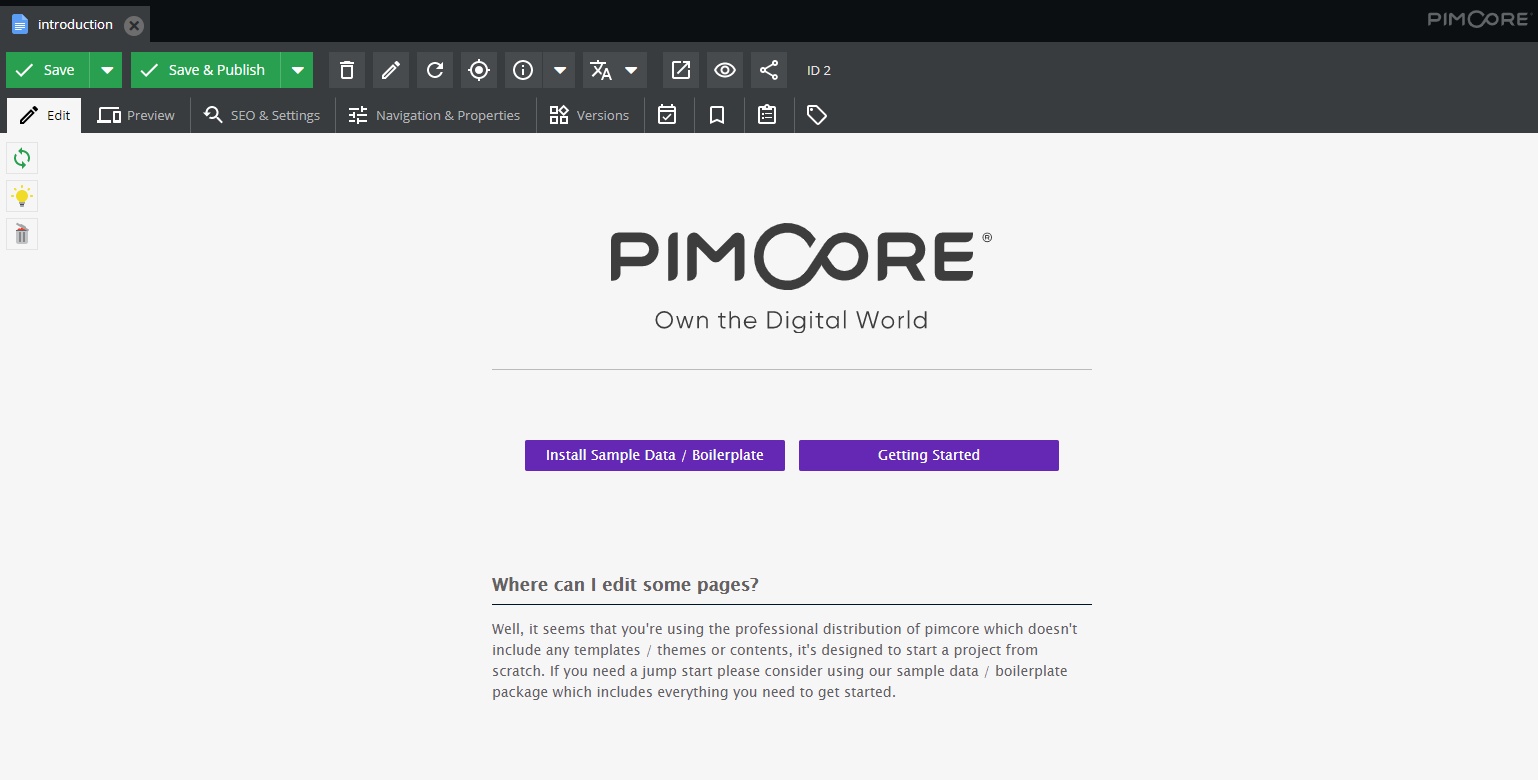Open the scheduling calendar tab icon

pyautogui.click(x=667, y=115)
